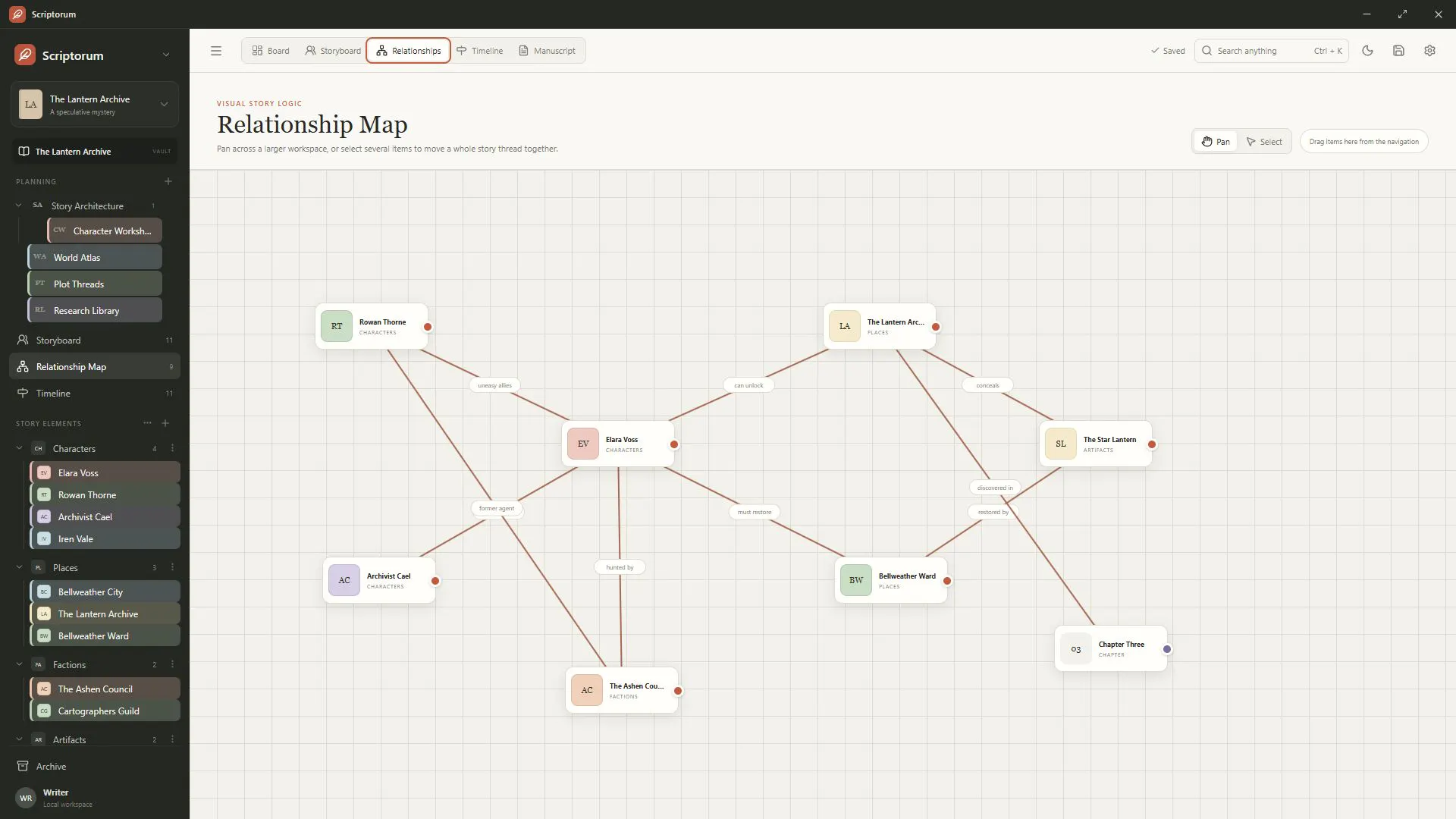Open Places group options menu
This screenshot has width=1456, height=819.
coord(172,567)
